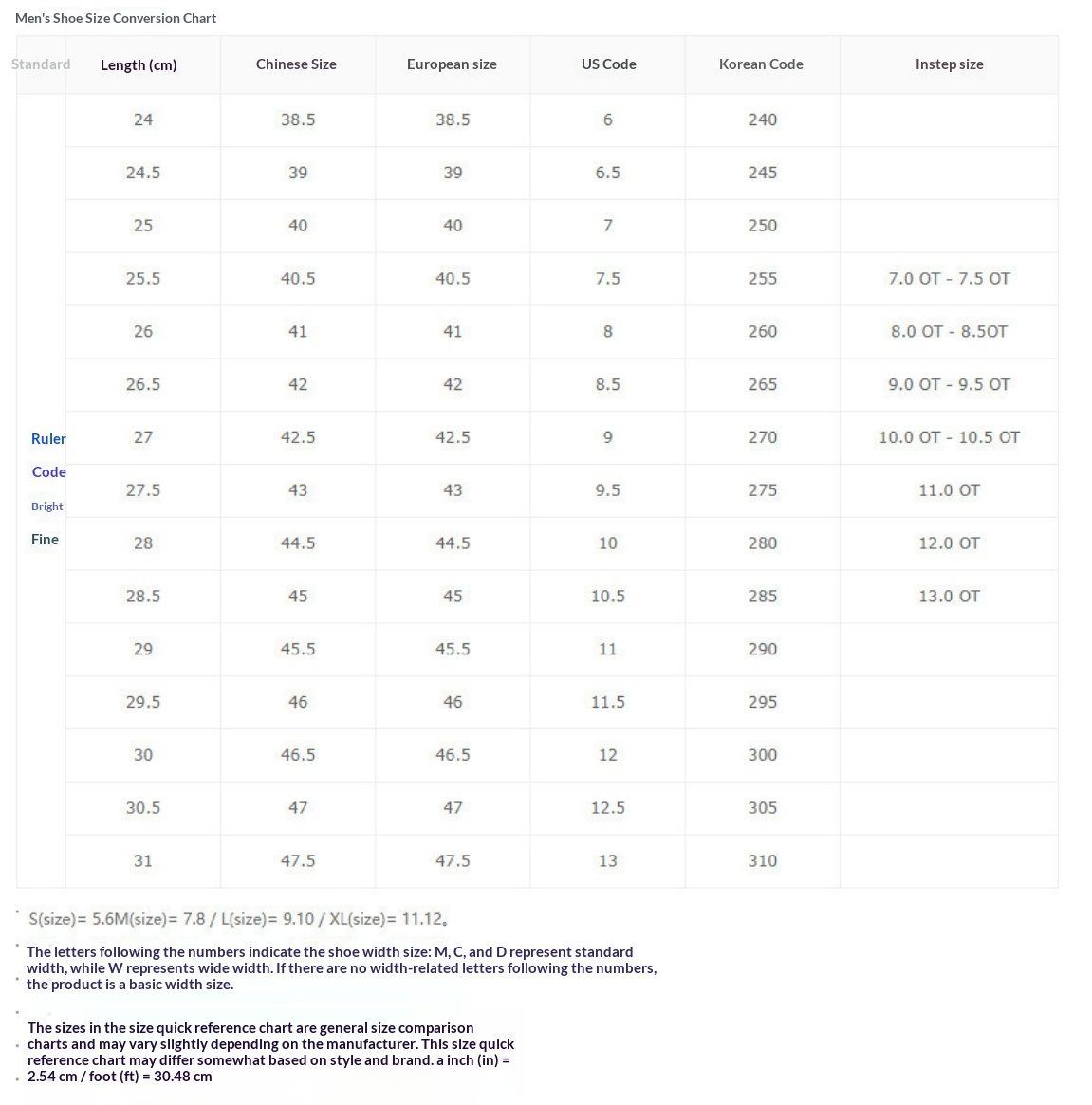Select the US Code 6.5 cell

click(x=608, y=173)
